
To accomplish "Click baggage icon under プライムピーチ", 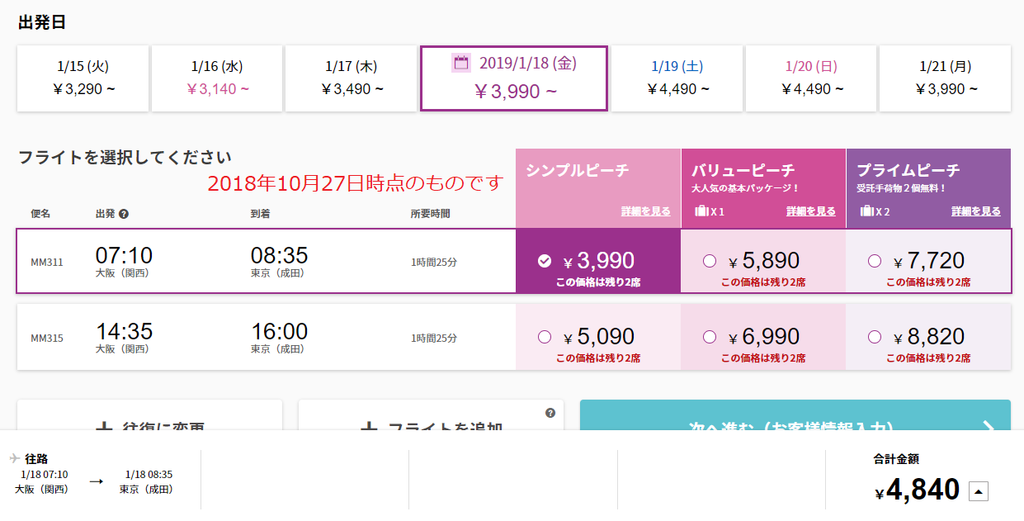I will pyautogui.click(x=867, y=211).
